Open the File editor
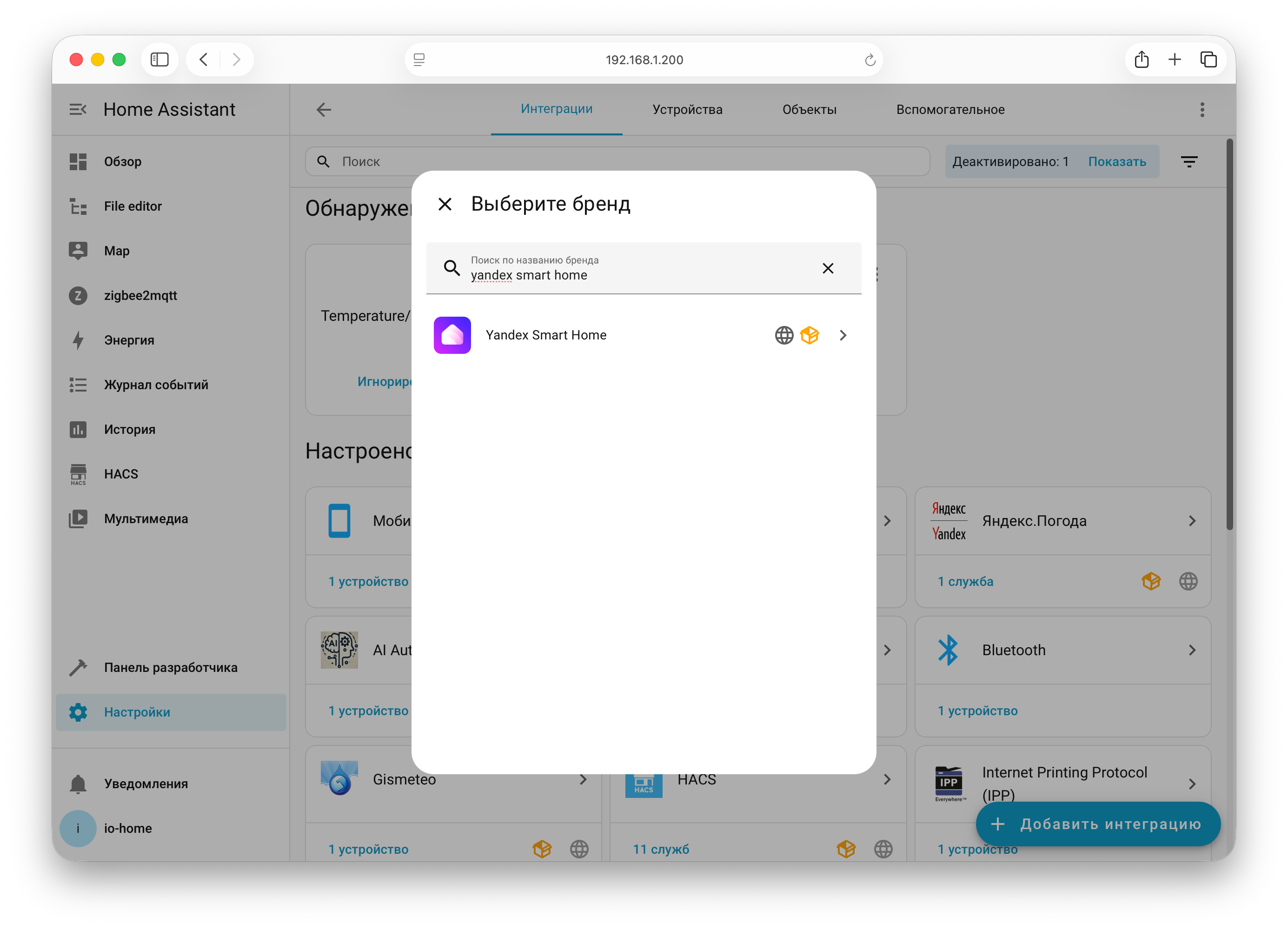 click(x=133, y=206)
